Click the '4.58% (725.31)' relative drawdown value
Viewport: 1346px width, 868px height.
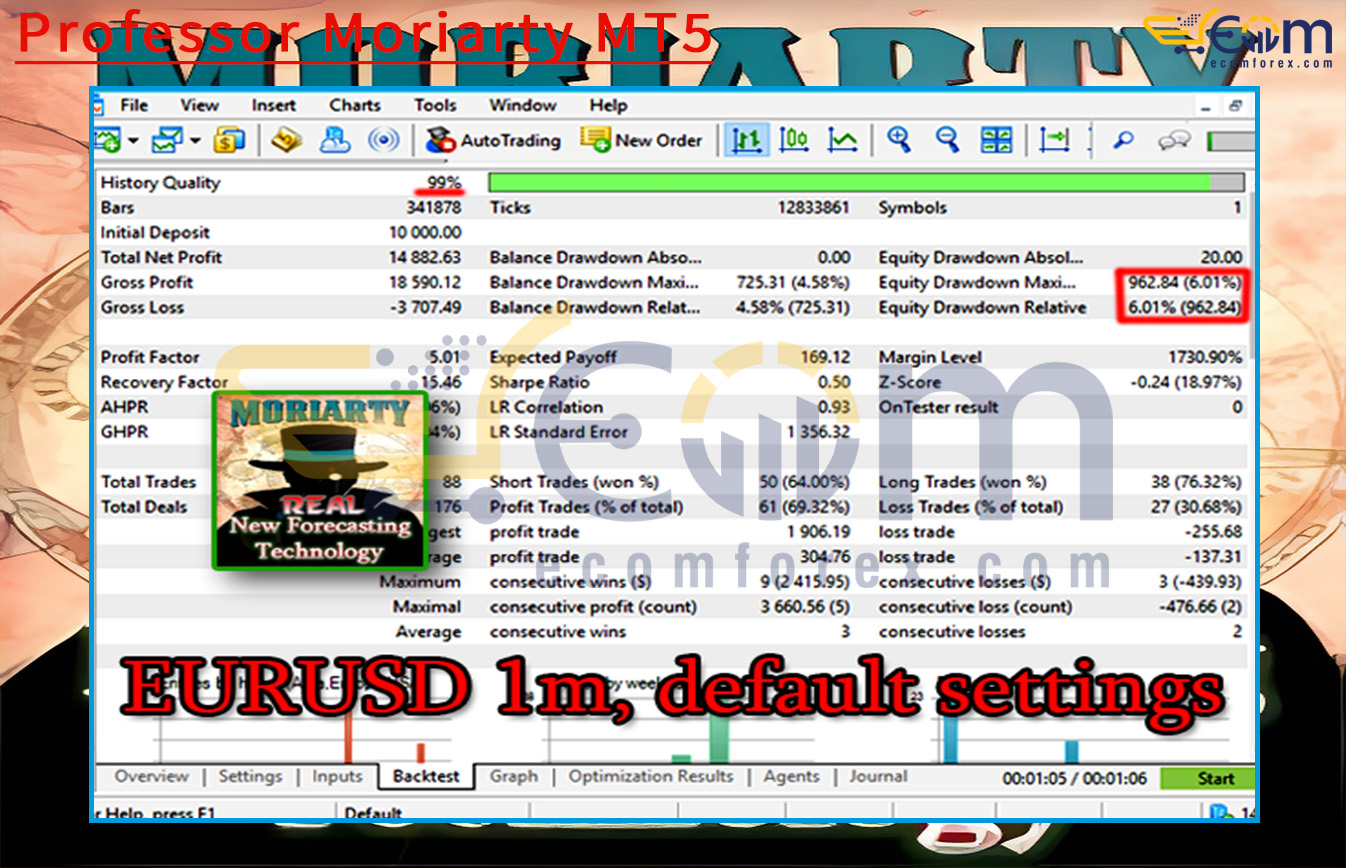click(793, 308)
